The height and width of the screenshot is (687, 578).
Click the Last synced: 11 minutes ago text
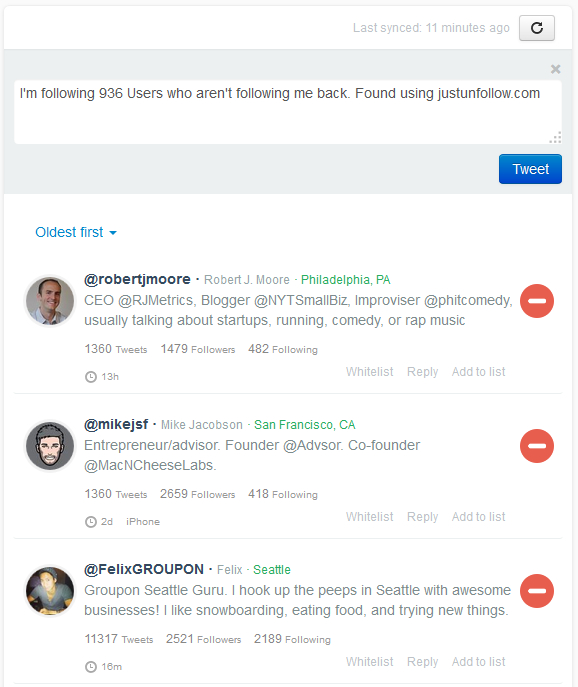click(x=431, y=28)
